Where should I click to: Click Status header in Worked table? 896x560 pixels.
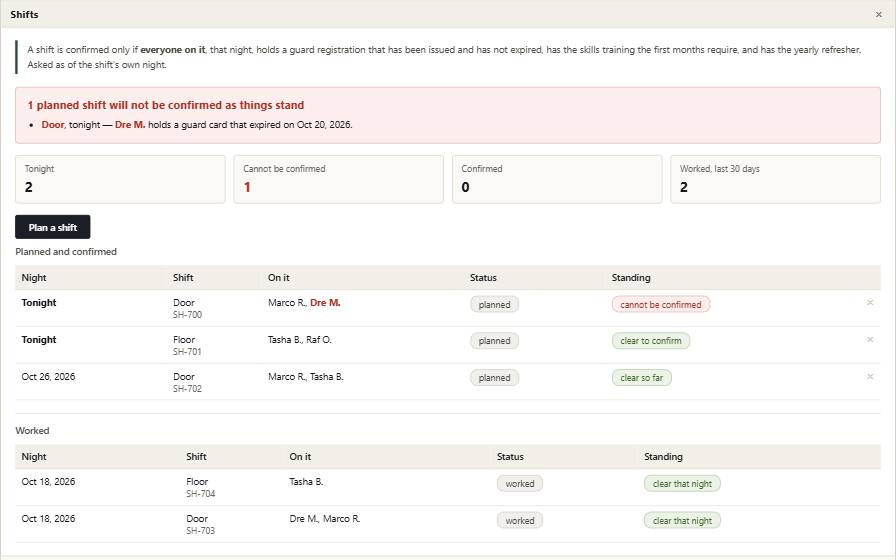[510, 457]
